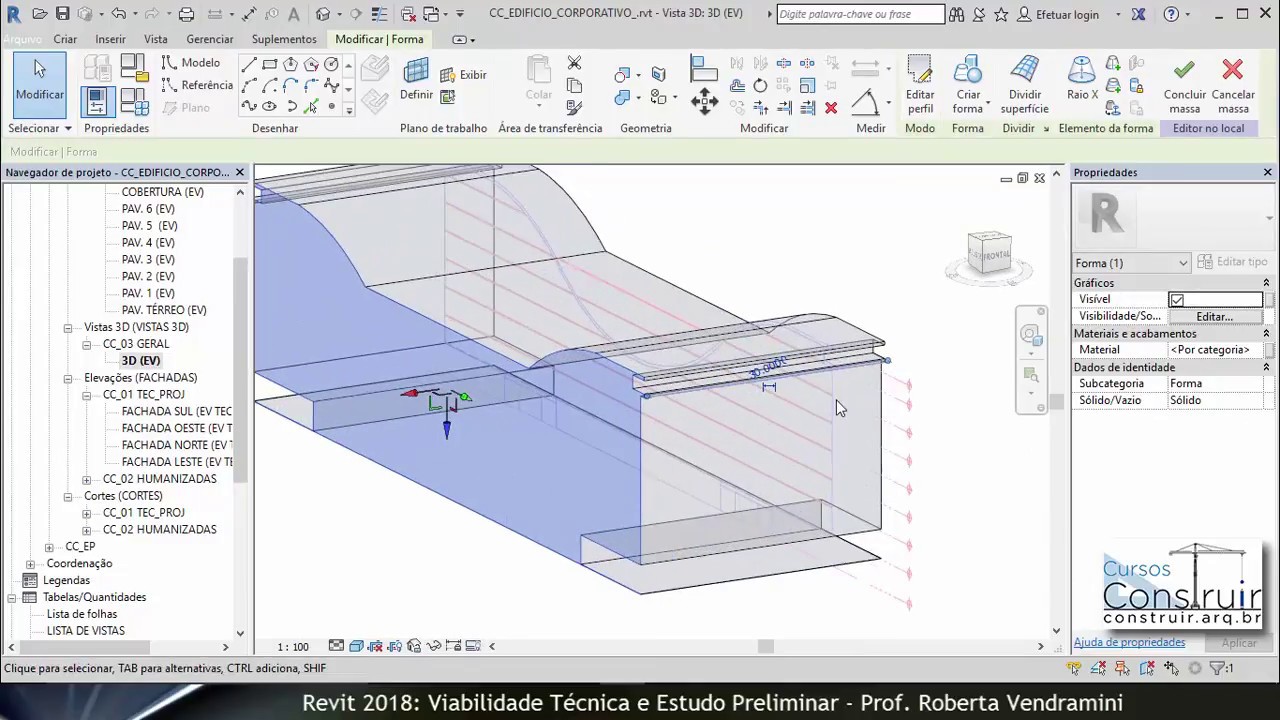The width and height of the screenshot is (1280, 720).
Task: Open the Criar ribbon tab
Action: [x=65, y=39]
